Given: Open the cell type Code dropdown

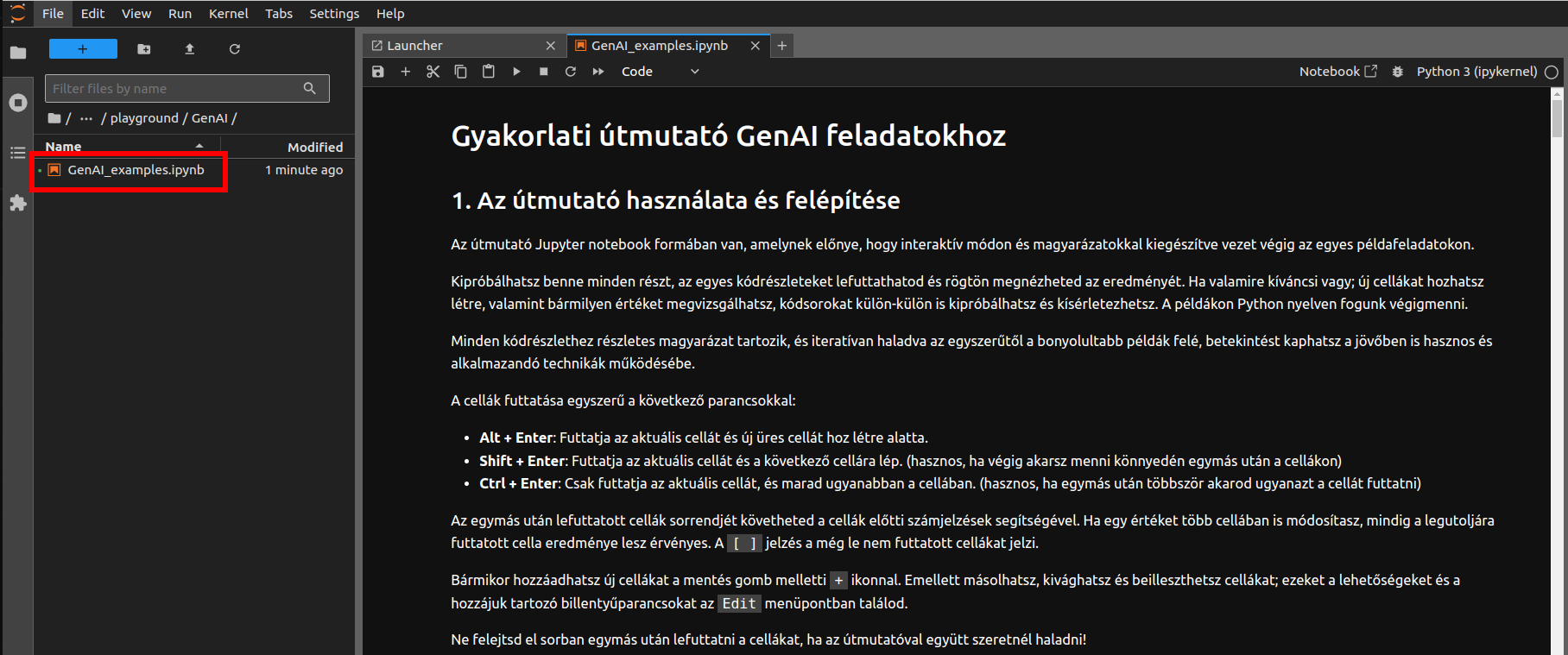Looking at the screenshot, I should (660, 72).
